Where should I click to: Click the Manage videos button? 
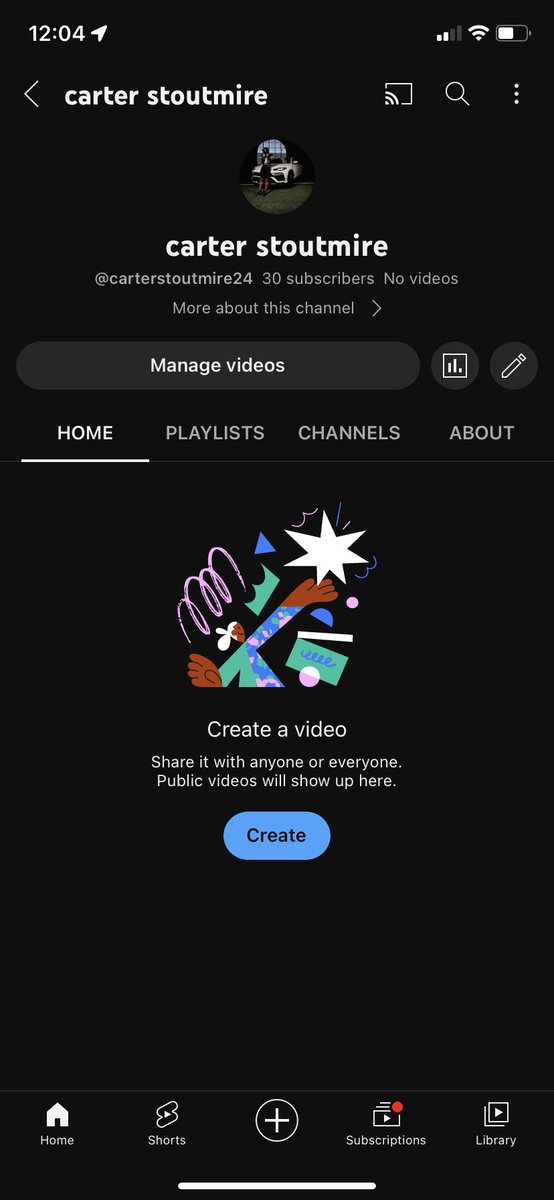coord(218,366)
